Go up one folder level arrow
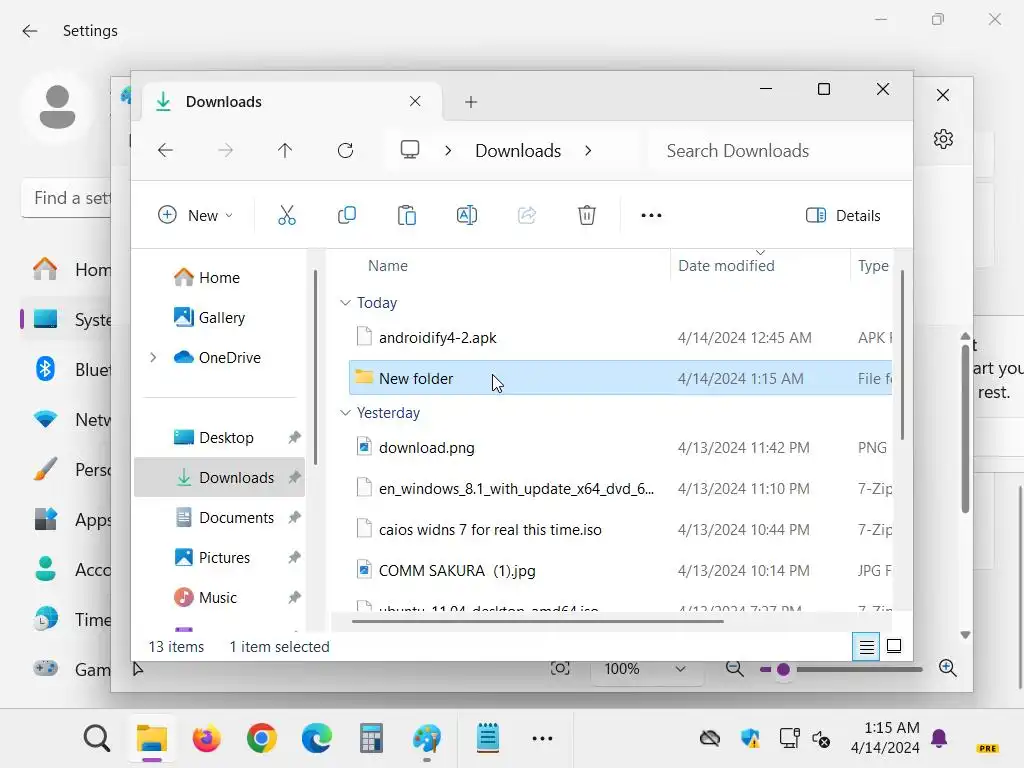The image size is (1024, 768). click(x=285, y=151)
